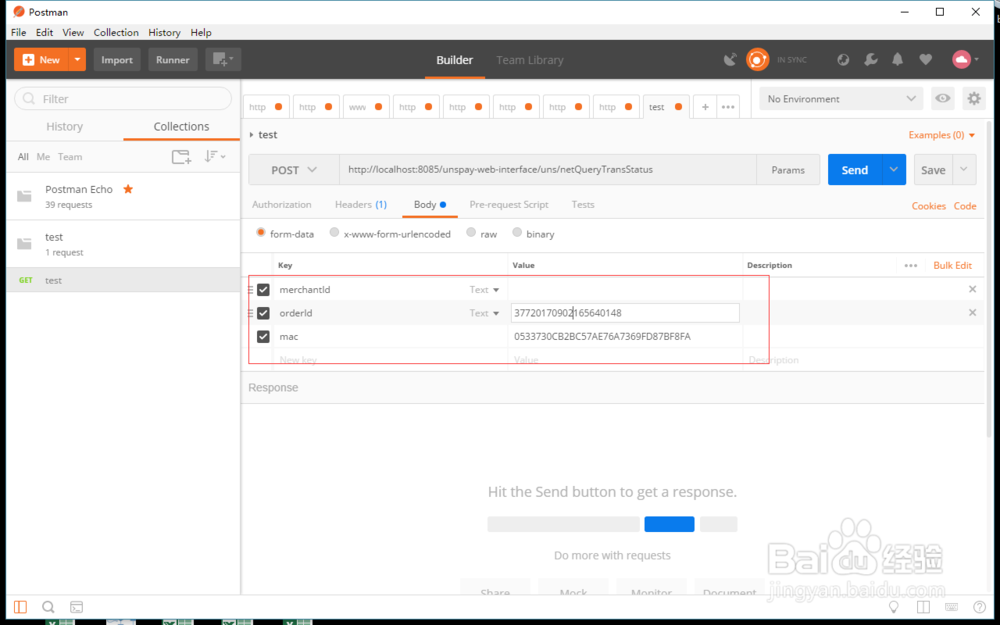The height and width of the screenshot is (625, 1000).
Task: Open notifications bell icon
Action: (897, 59)
